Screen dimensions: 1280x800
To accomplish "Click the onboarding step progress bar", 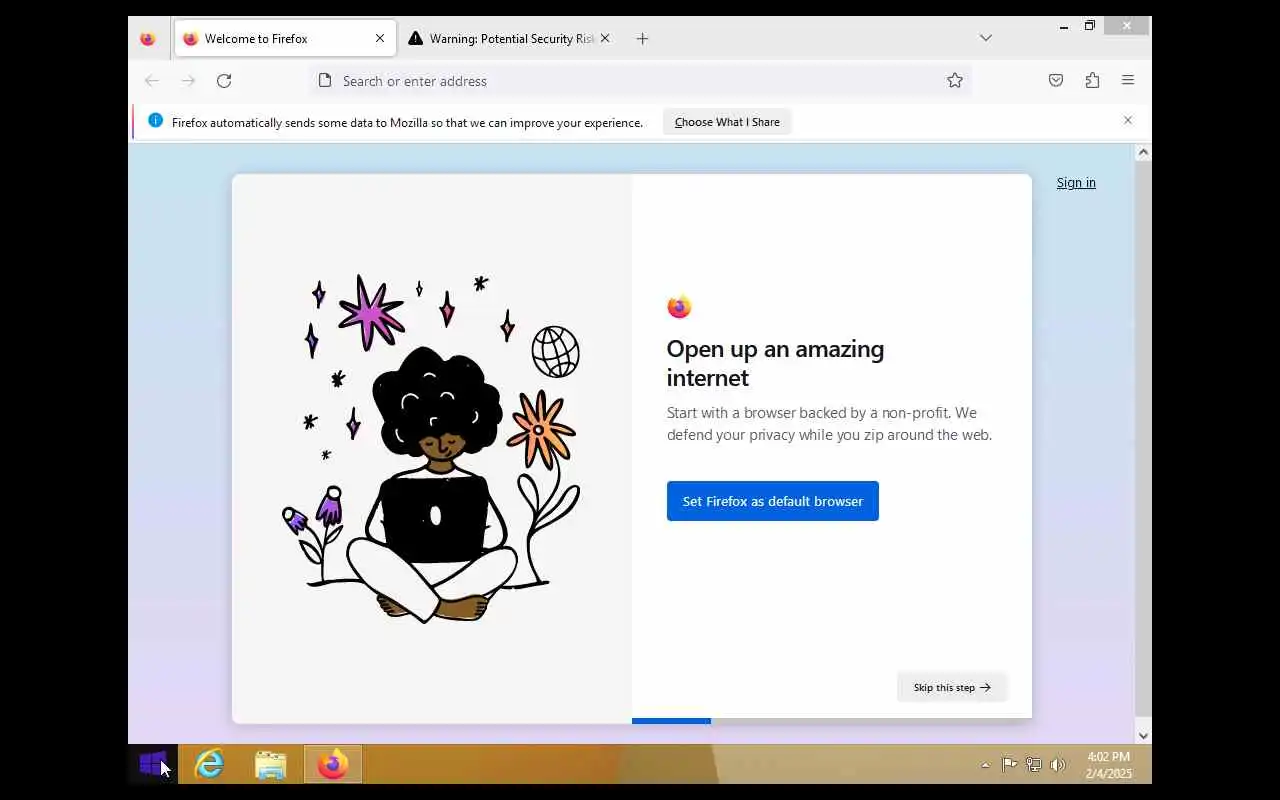I will (831, 720).
